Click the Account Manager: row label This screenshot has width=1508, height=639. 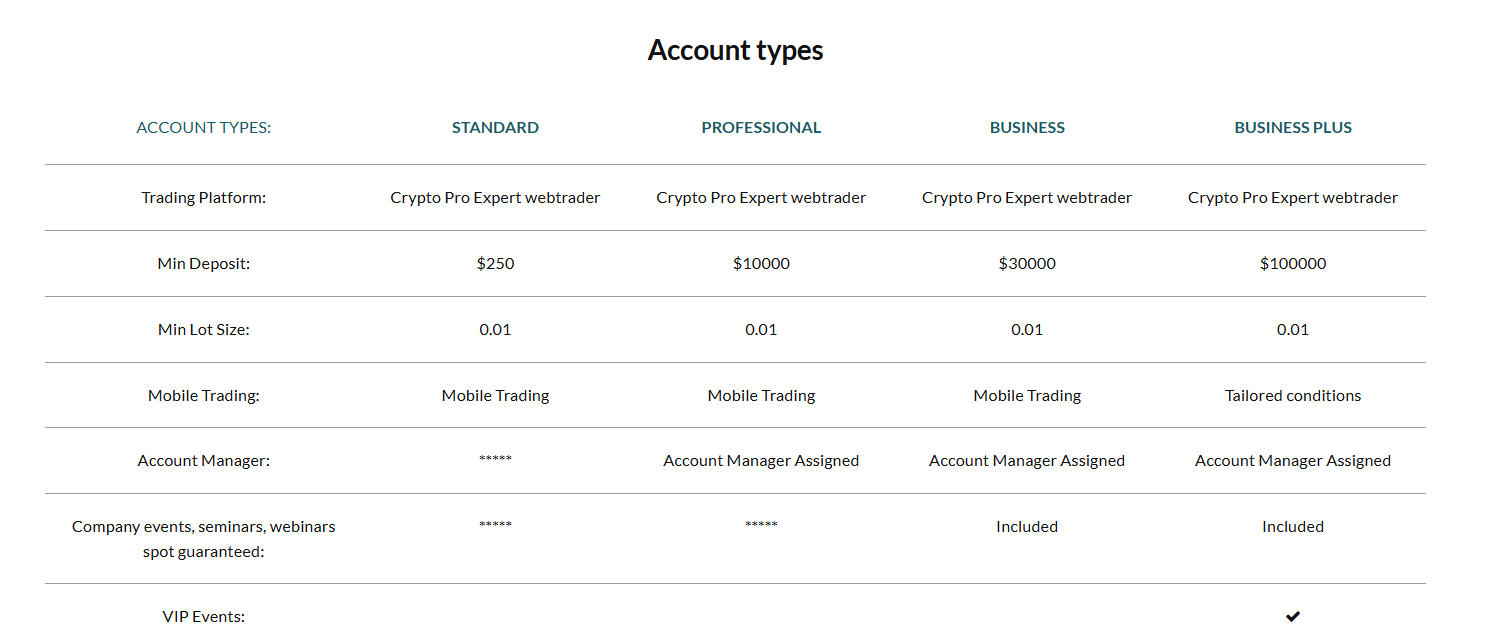click(204, 461)
